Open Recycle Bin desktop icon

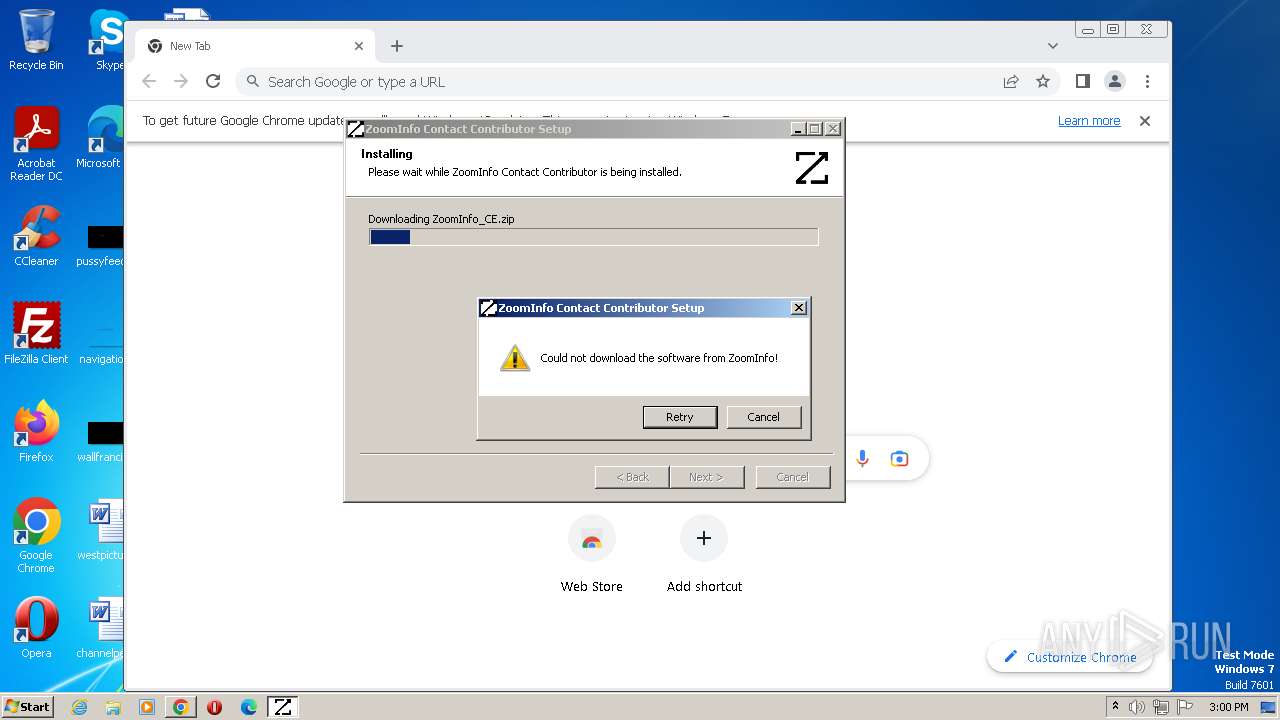click(36, 40)
